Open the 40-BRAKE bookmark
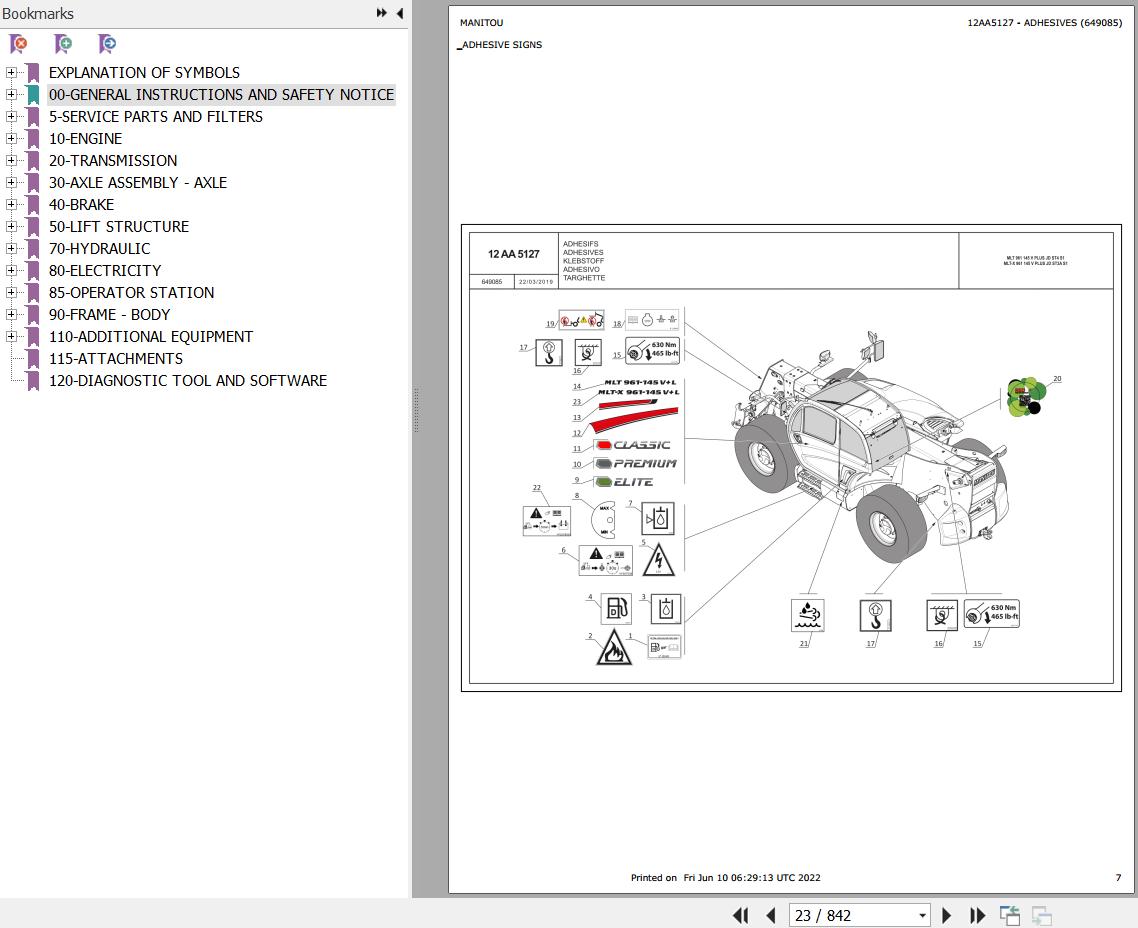1138x928 pixels. tap(81, 205)
